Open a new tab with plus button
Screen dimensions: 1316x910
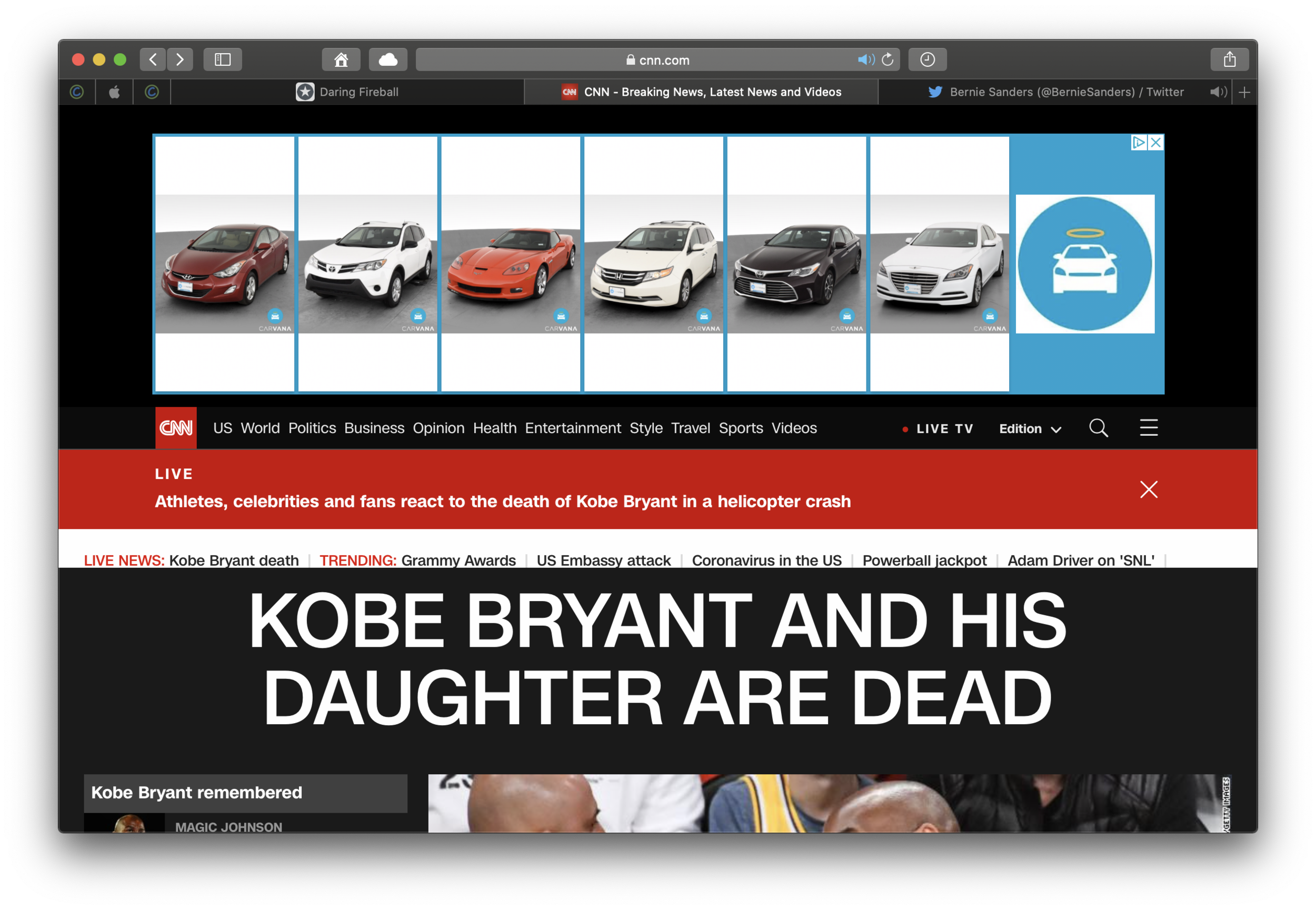[1245, 92]
